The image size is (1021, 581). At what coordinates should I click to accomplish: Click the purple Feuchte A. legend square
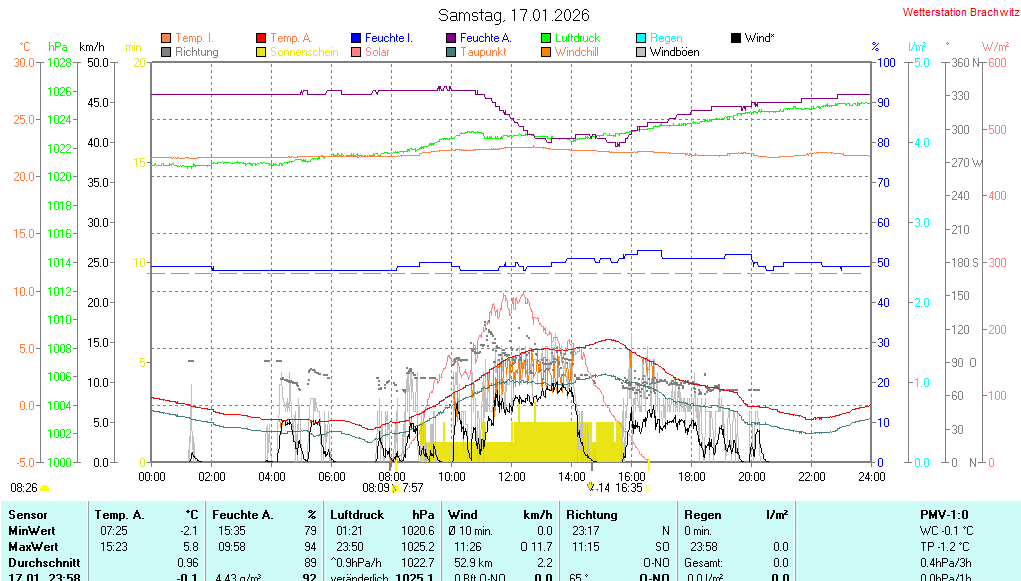pos(452,38)
